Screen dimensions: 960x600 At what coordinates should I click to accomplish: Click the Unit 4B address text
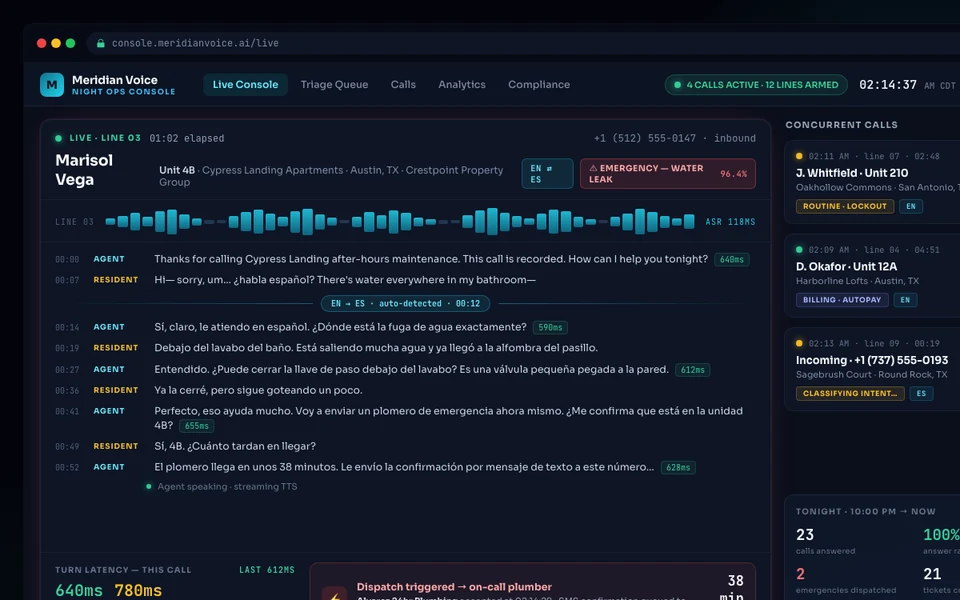point(331,176)
